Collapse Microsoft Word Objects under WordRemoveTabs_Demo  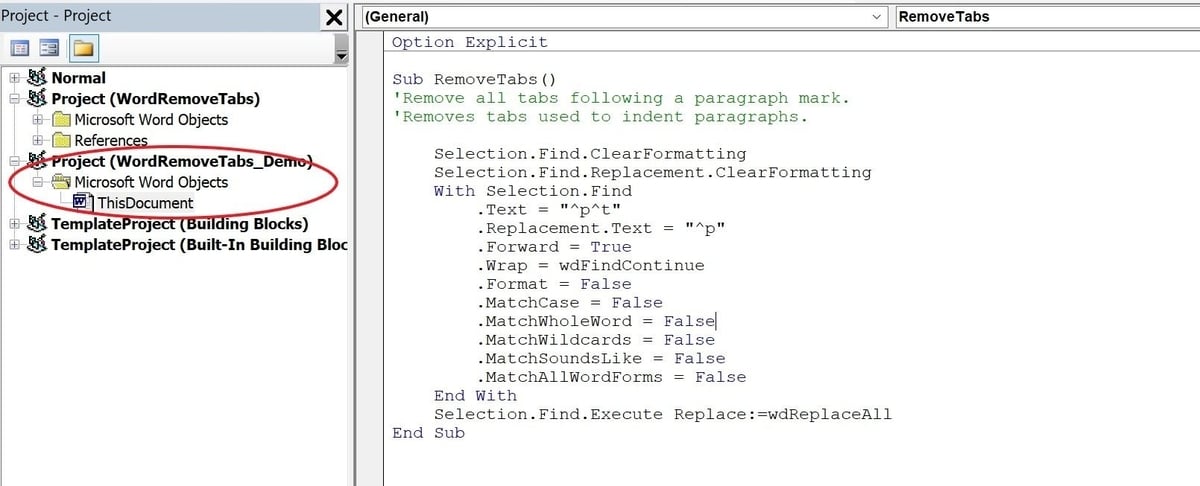click(38, 182)
